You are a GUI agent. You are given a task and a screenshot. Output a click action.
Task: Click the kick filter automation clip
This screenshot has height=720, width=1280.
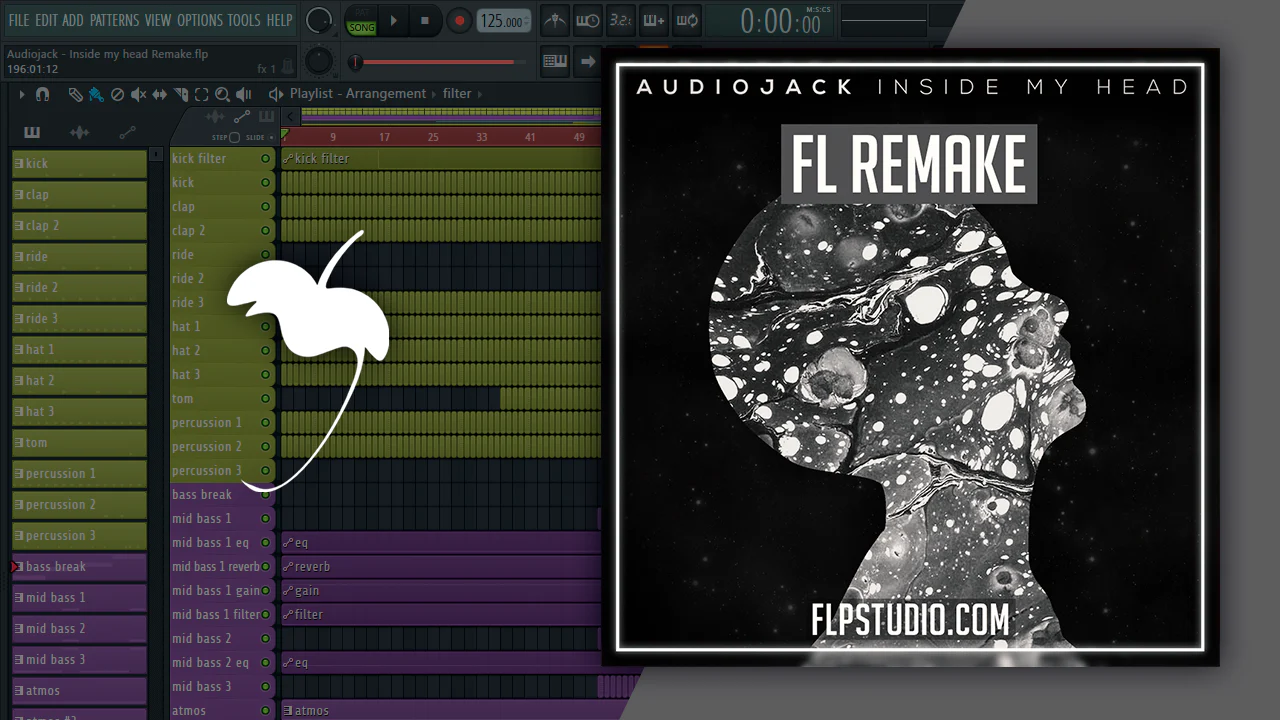441,158
